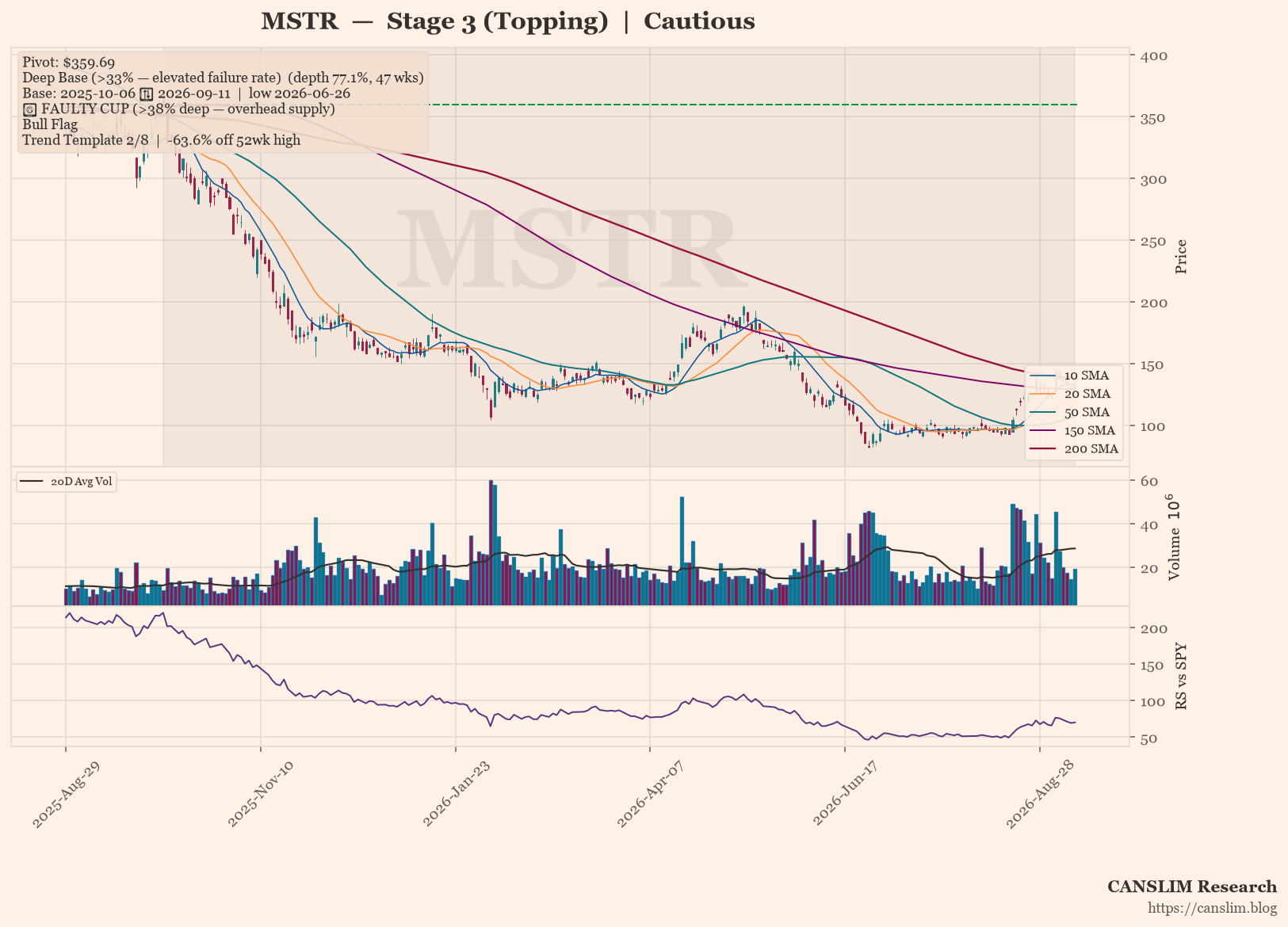Click the 'RS vs SPY' y-axis title
This screenshot has height=927, width=1288.
pyautogui.click(x=1181, y=676)
